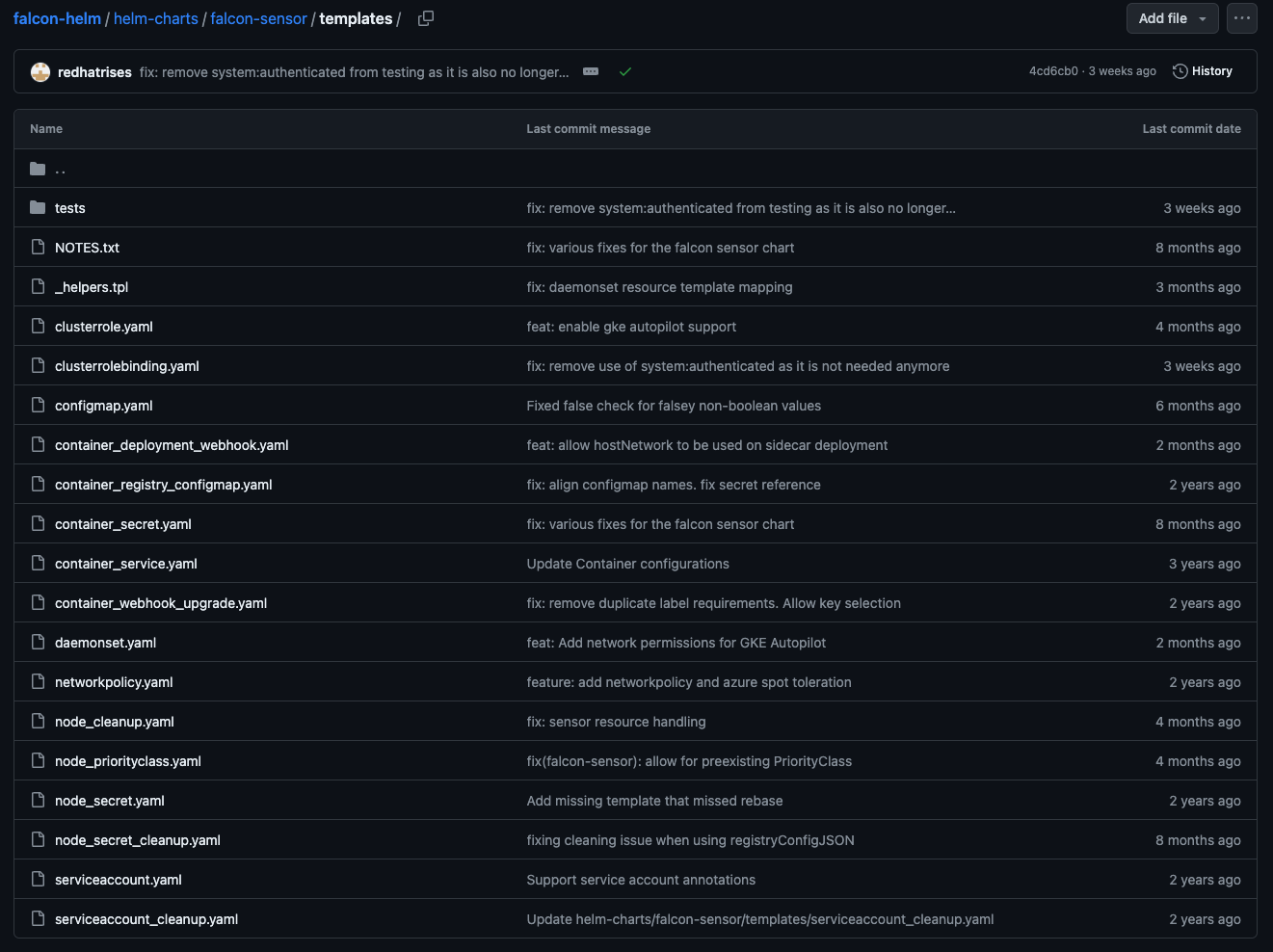Open commit 'Add missing template that missed rebase'
Image resolution: width=1273 pixels, height=952 pixels.
[x=654, y=801]
